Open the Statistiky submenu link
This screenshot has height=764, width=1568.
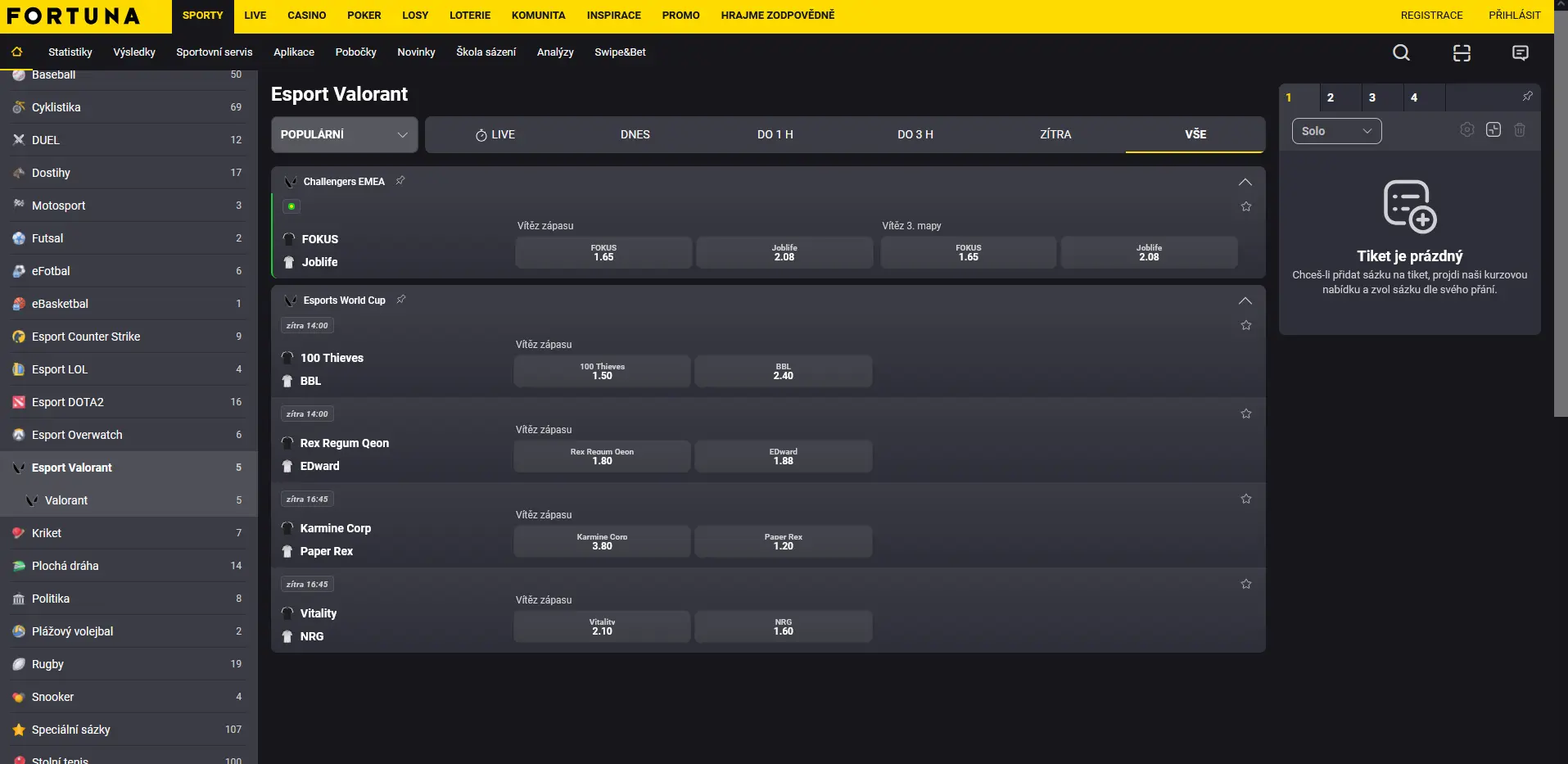70,52
